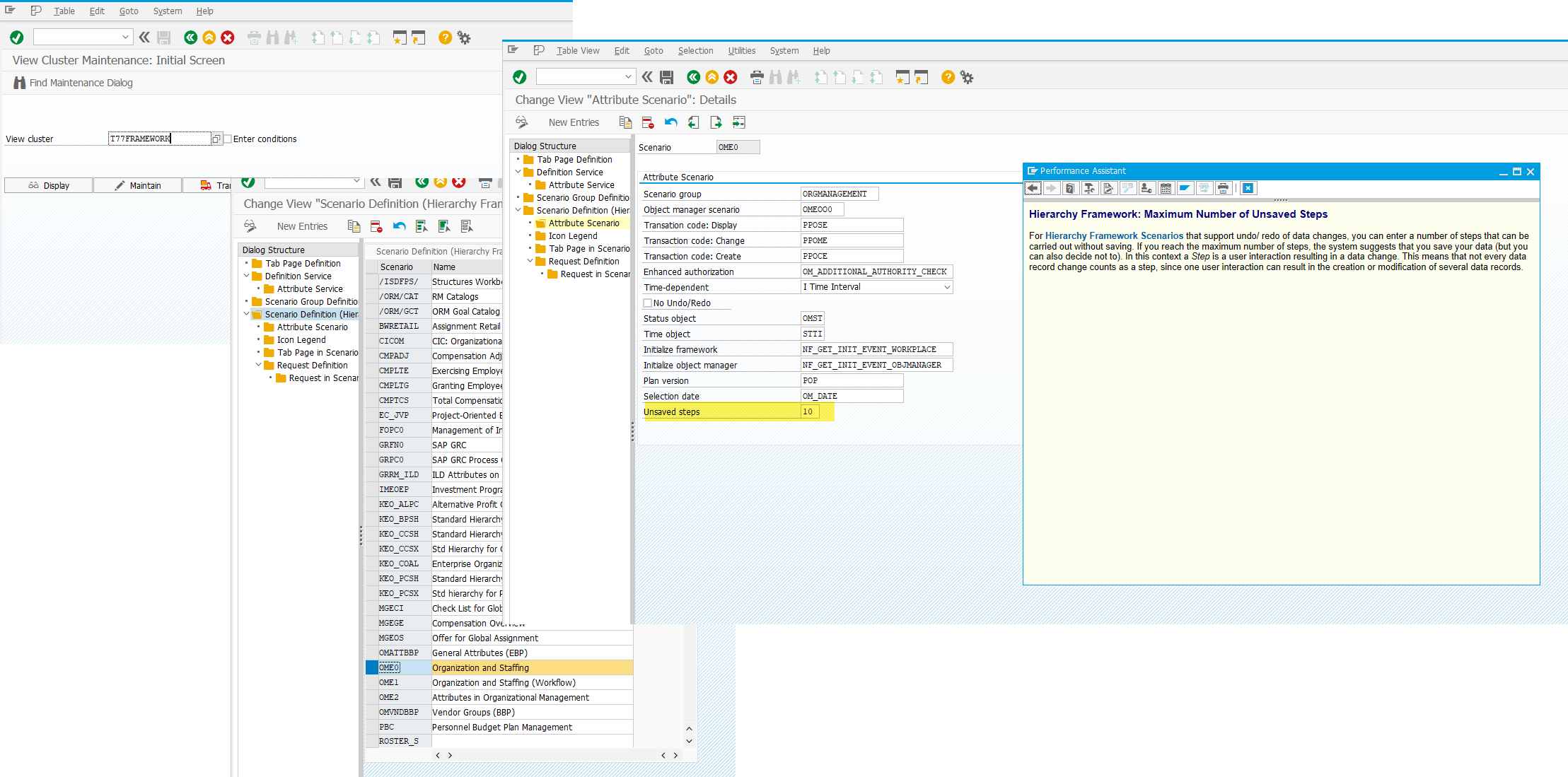Viewport: 1568px width, 777px height.
Task: Click yellow Exit icon in Attribute Scenario window
Action: [x=712, y=77]
